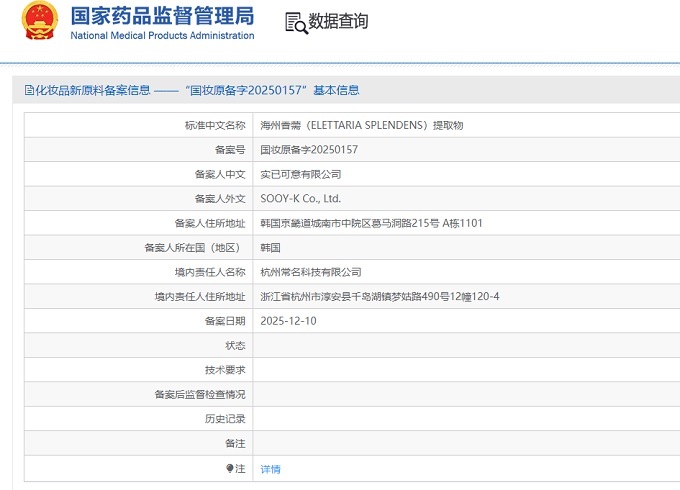
Task: Click the national emblem logo
Action: tap(40, 21)
